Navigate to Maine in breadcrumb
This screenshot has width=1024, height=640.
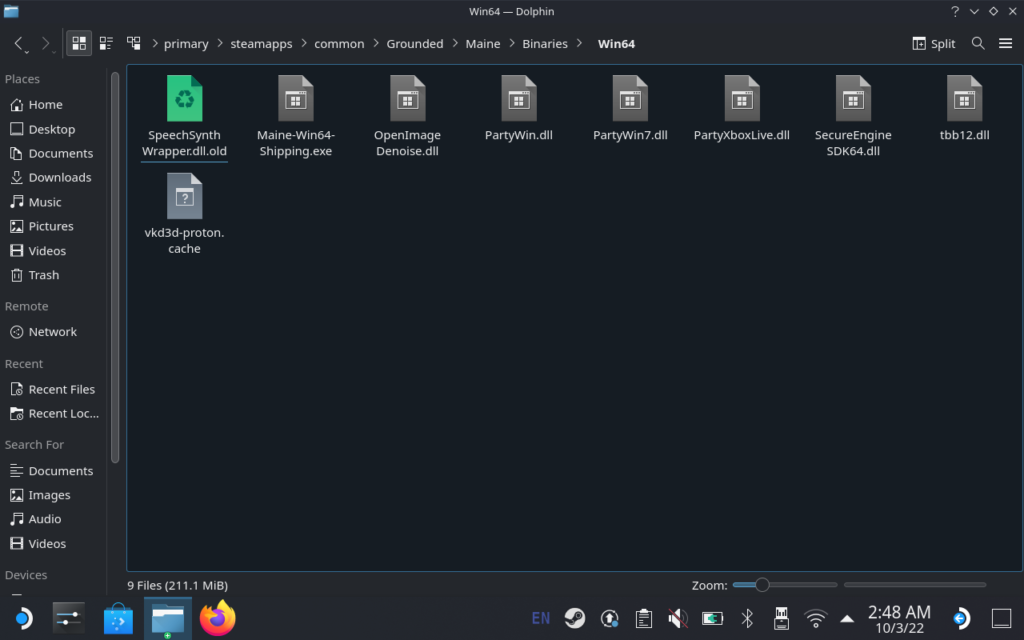483,44
